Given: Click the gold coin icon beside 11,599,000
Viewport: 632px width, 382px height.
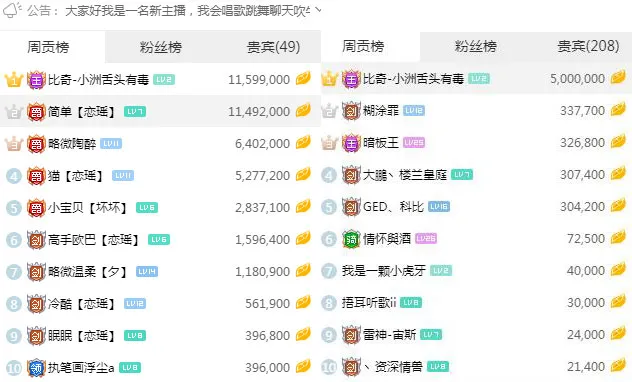Looking at the screenshot, I should [x=303, y=79].
